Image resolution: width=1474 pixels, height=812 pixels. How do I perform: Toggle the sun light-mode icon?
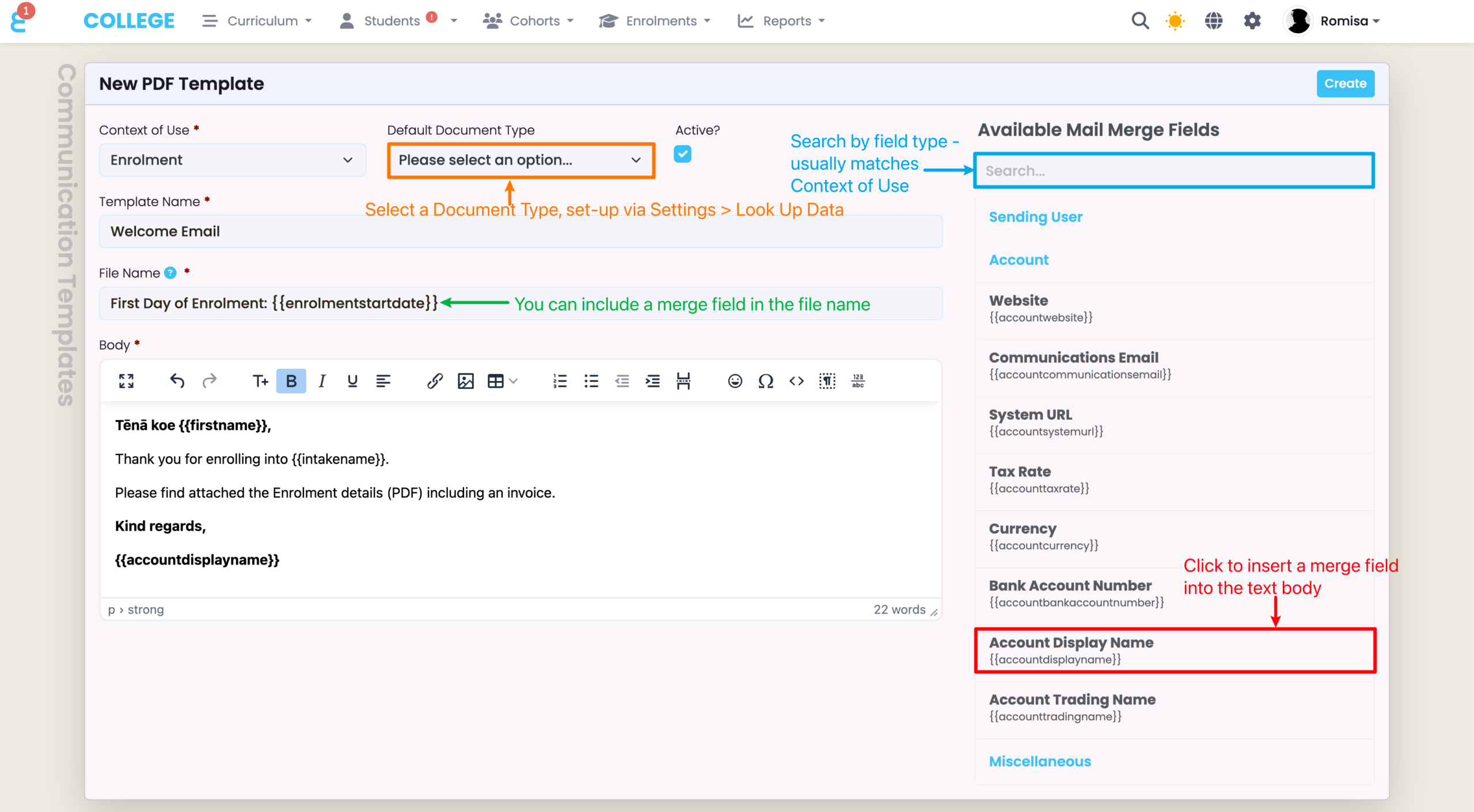[1175, 21]
